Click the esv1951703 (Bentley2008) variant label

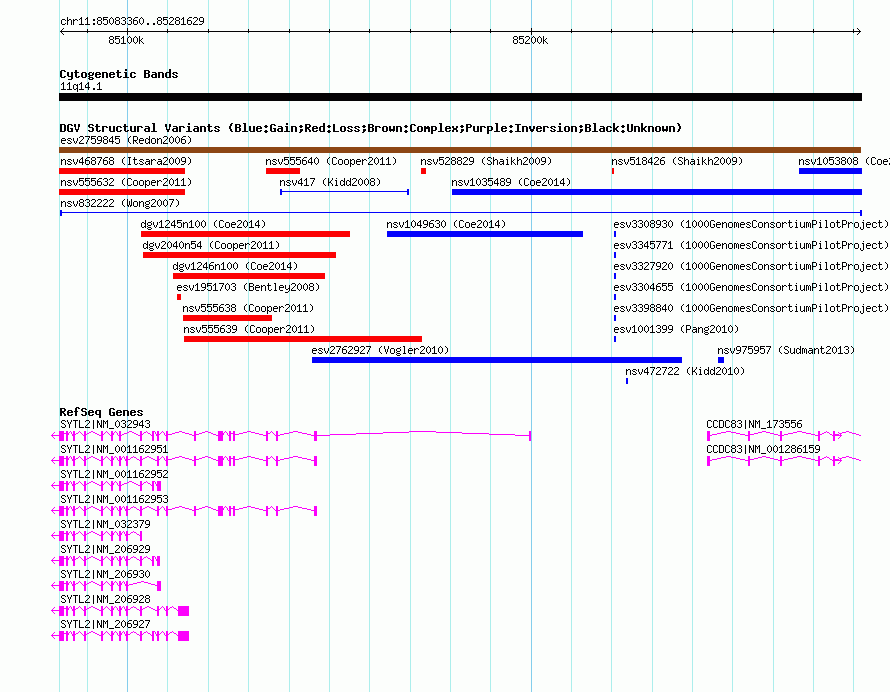coord(248,287)
